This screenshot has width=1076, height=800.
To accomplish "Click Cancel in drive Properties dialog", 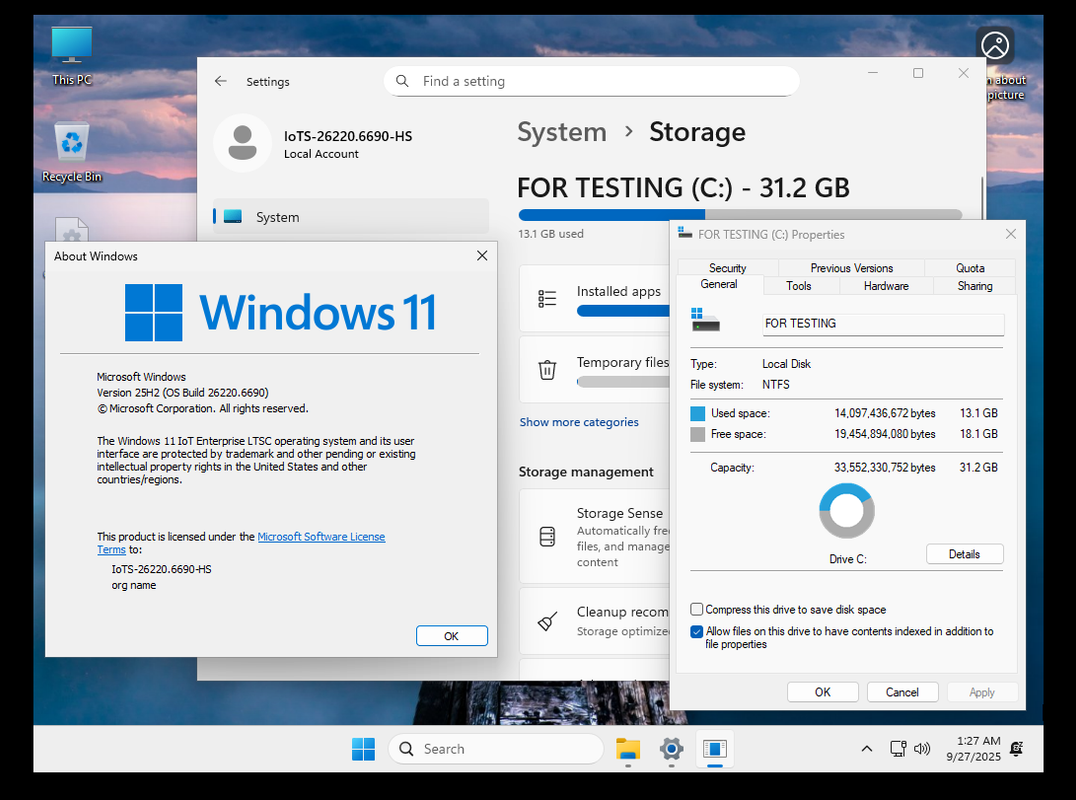I will pyautogui.click(x=902, y=692).
